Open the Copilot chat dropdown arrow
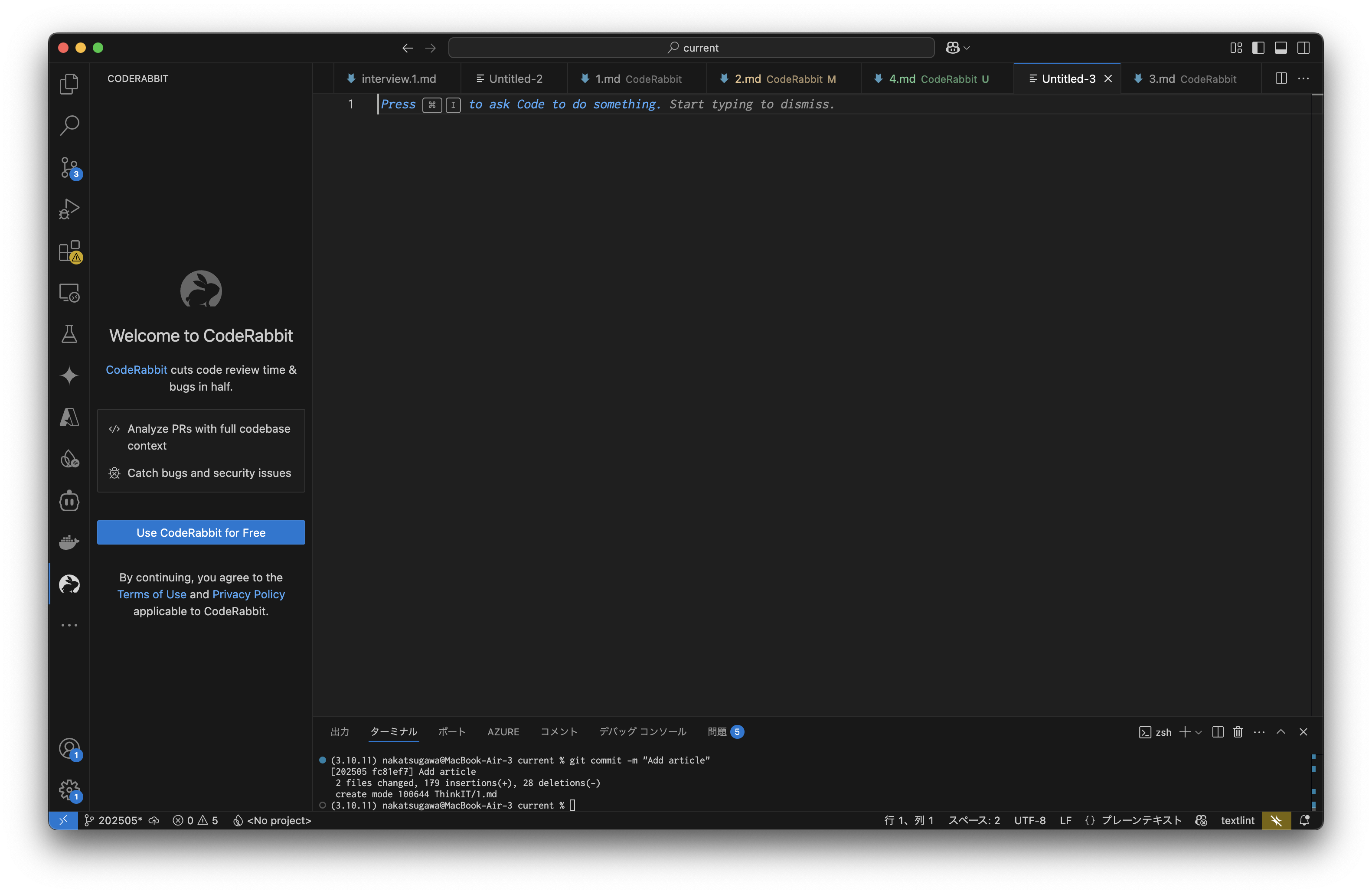The width and height of the screenshot is (1372, 894). point(967,48)
